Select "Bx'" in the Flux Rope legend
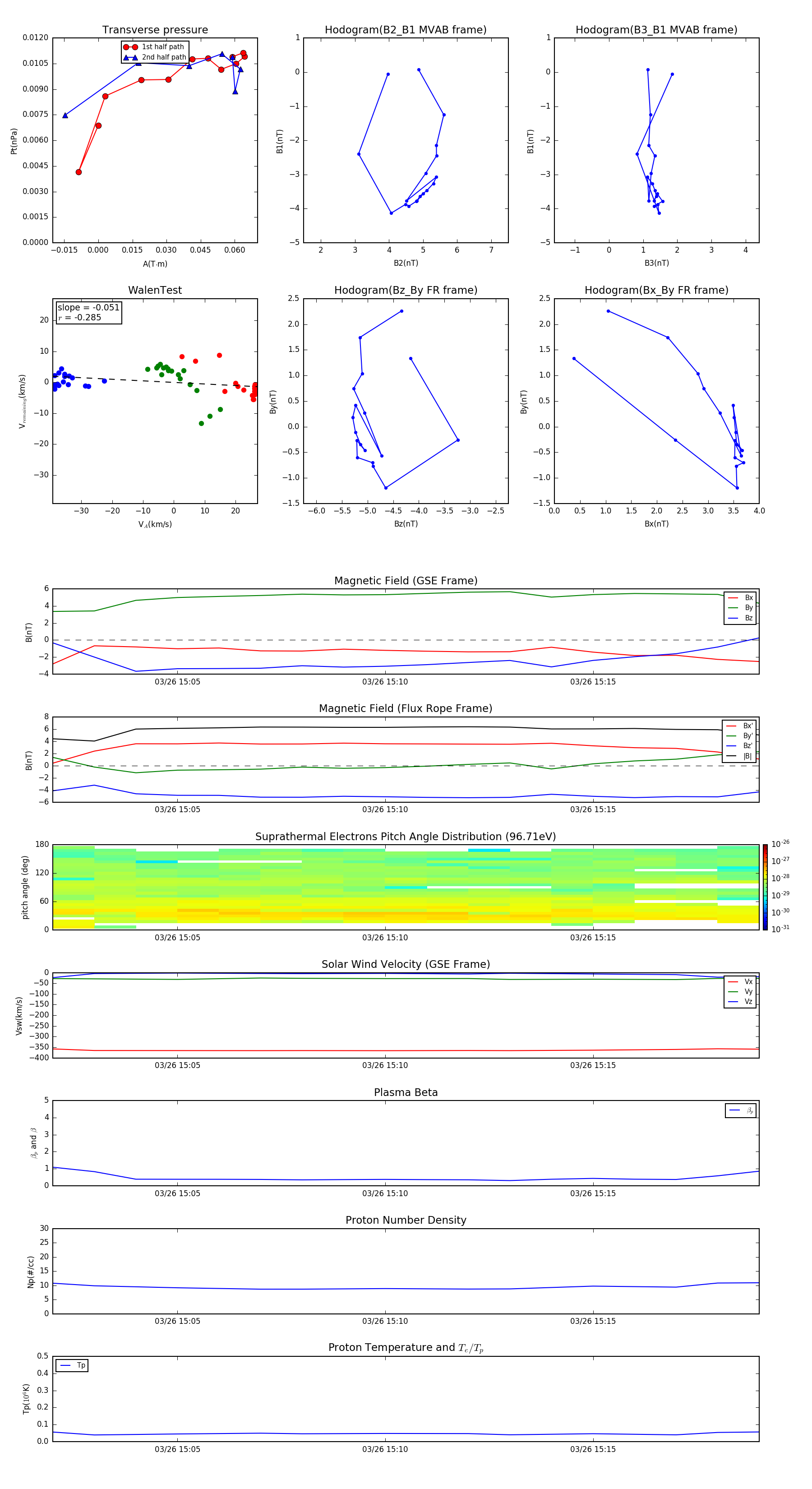 coord(740,726)
